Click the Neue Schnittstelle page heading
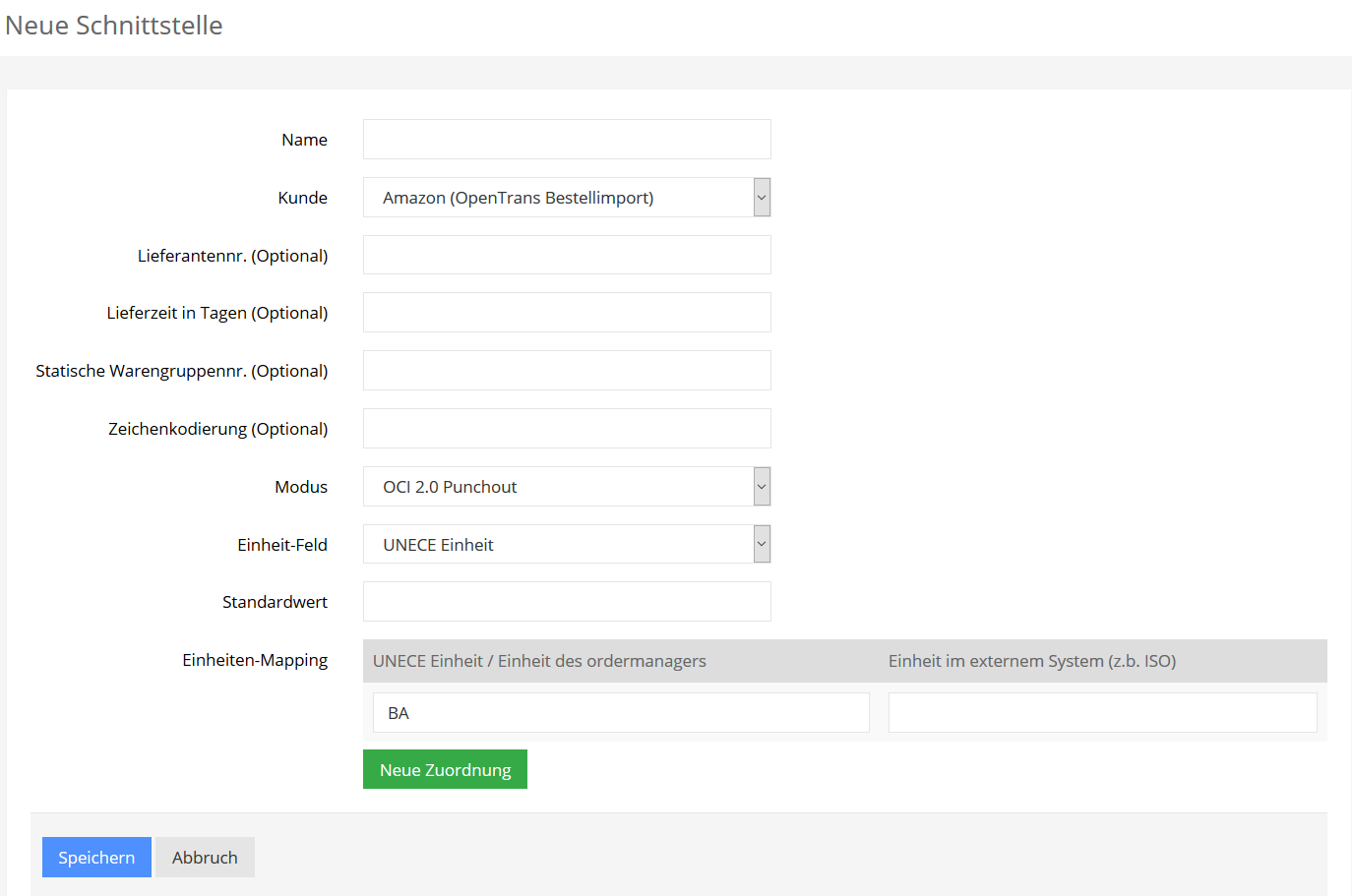Screen dimensions: 1352x896 114,26
